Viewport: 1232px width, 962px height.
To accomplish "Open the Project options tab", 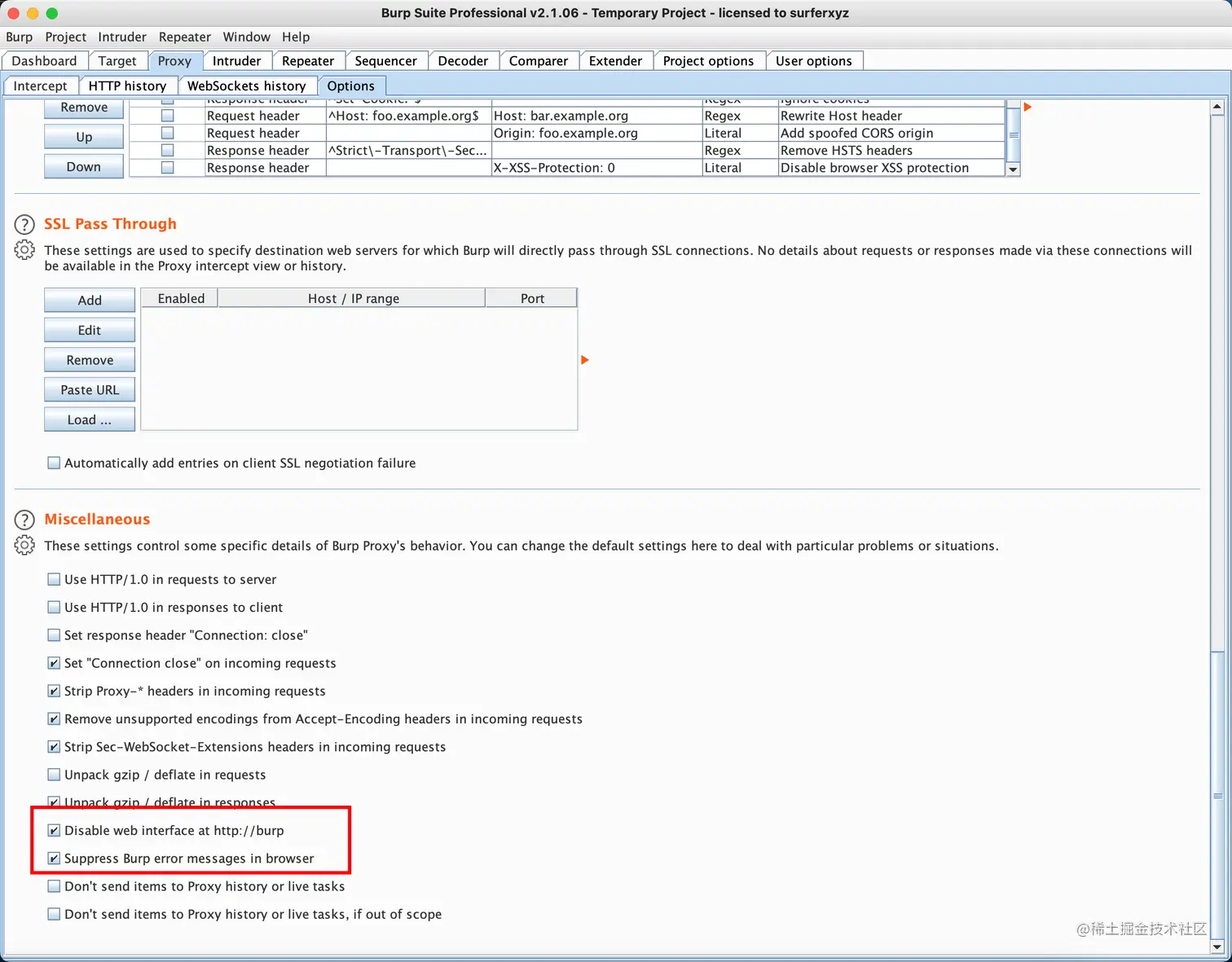I will pyautogui.click(x=708, y=61).
